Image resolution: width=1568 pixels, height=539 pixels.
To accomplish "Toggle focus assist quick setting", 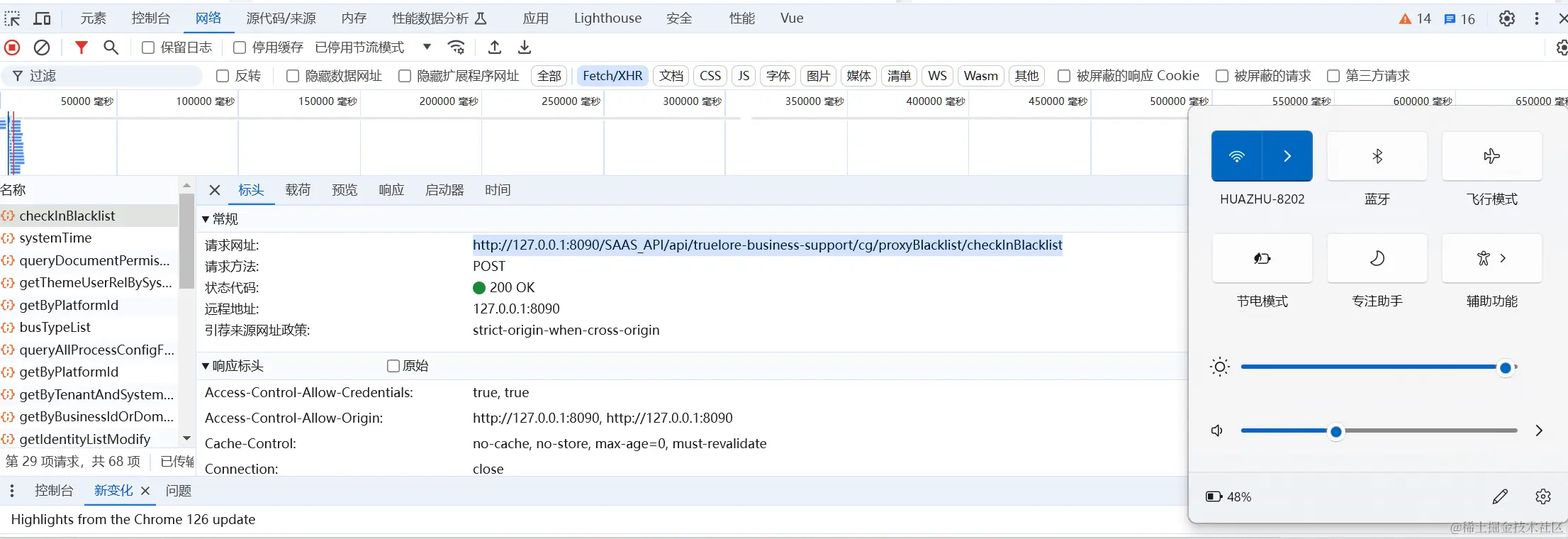I will click(1377, 258).
